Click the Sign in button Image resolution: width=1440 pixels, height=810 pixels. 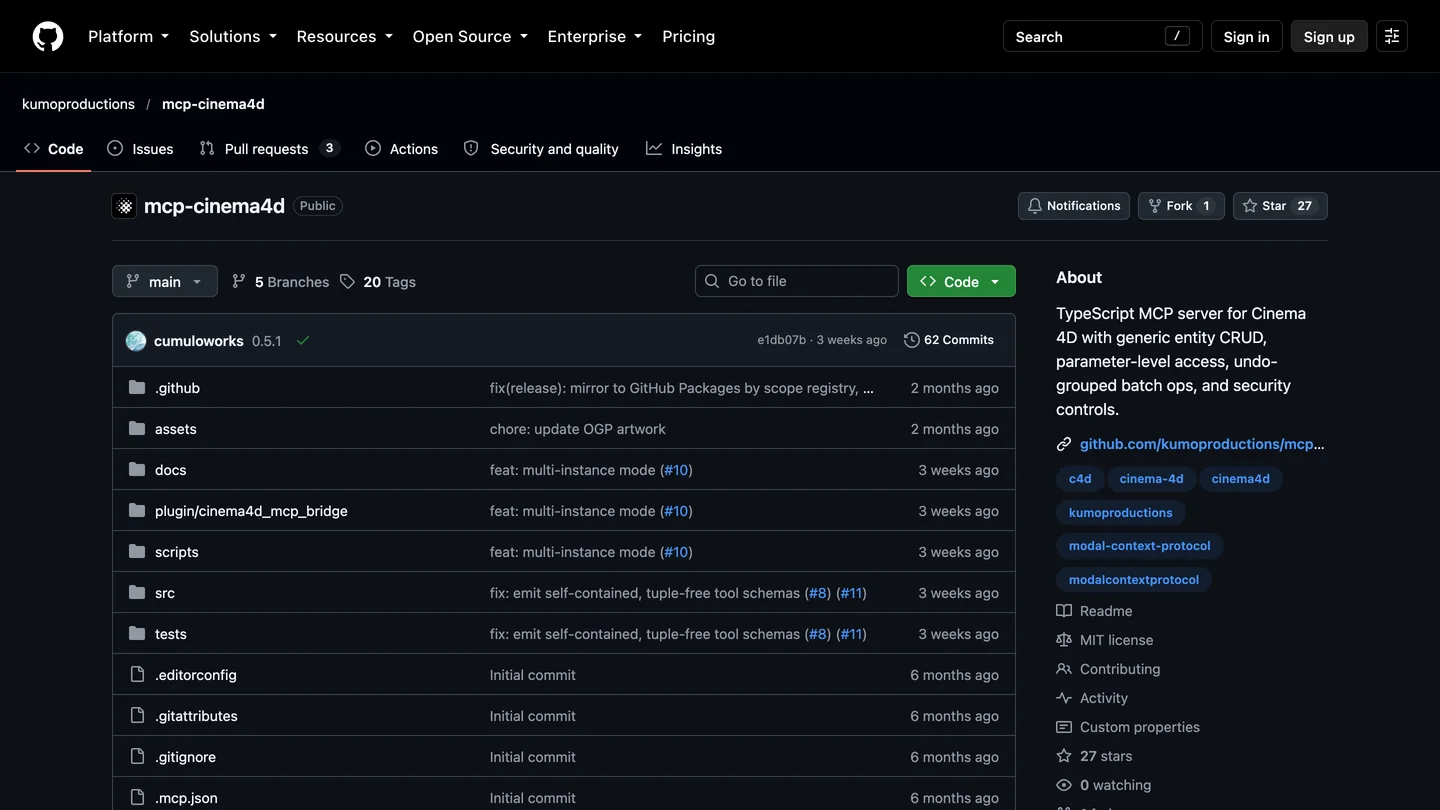(1246, 36)
